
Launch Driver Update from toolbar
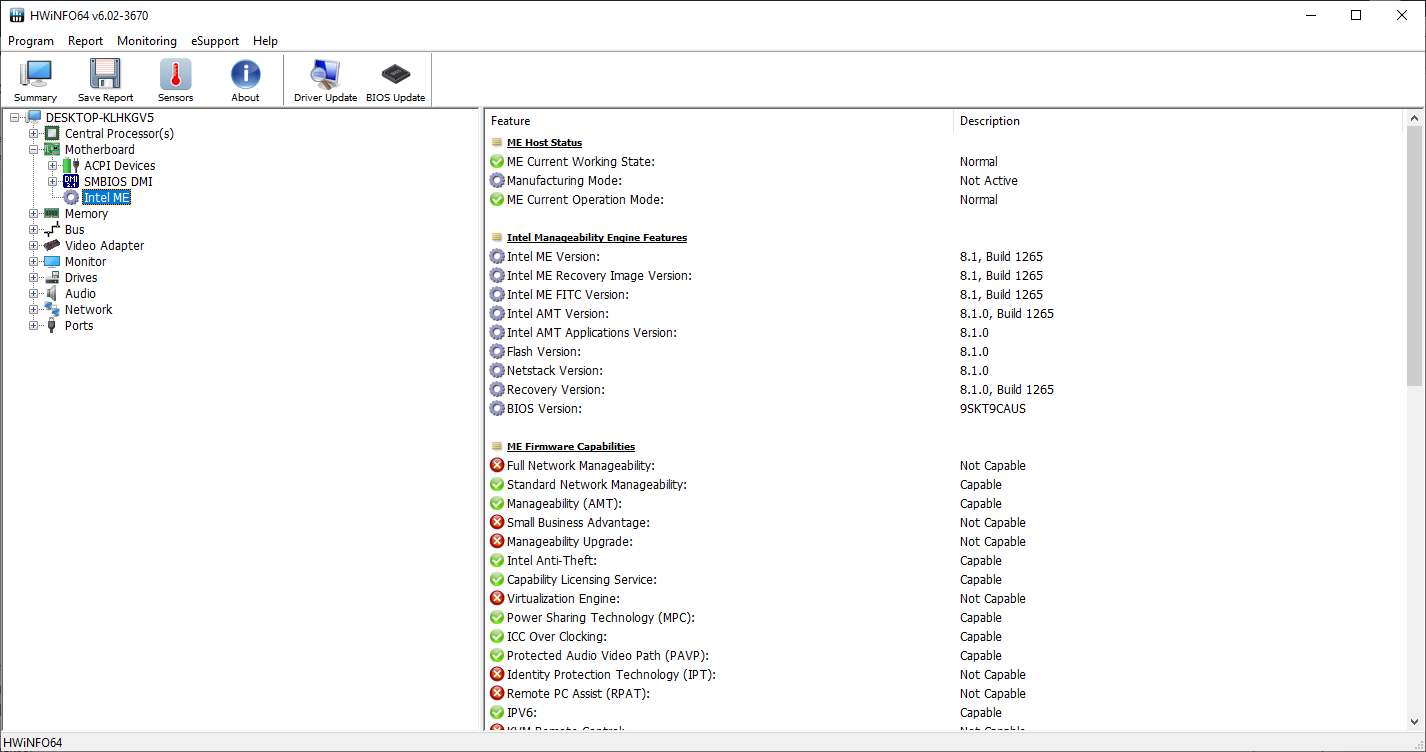point(325,74)
